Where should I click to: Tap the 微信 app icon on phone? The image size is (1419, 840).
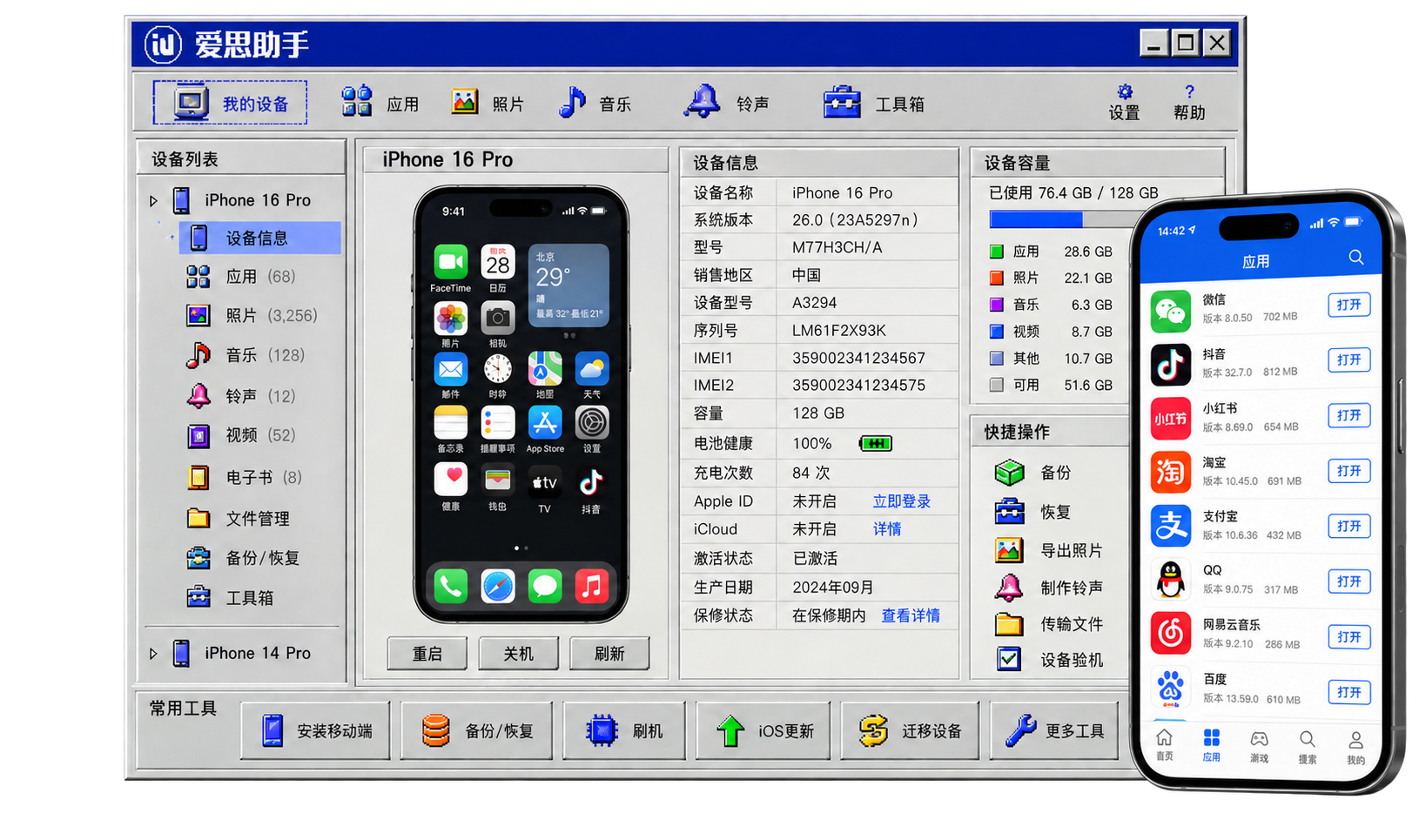[x=1170, y=312]
